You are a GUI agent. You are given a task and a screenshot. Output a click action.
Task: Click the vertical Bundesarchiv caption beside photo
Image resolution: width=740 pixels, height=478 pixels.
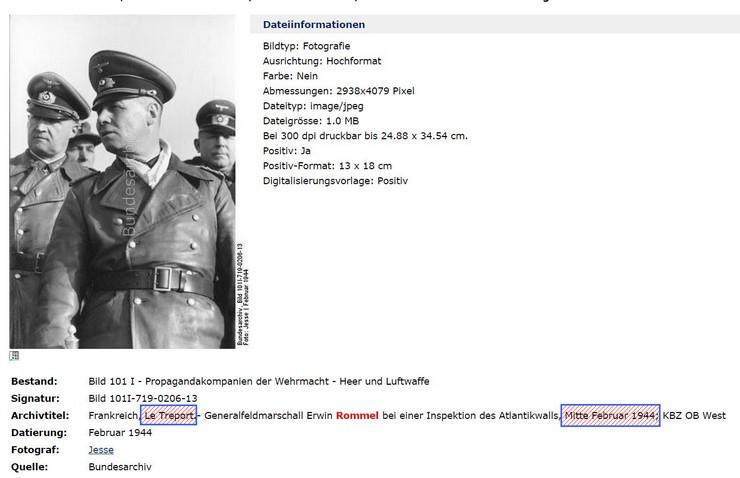[243, 294]
